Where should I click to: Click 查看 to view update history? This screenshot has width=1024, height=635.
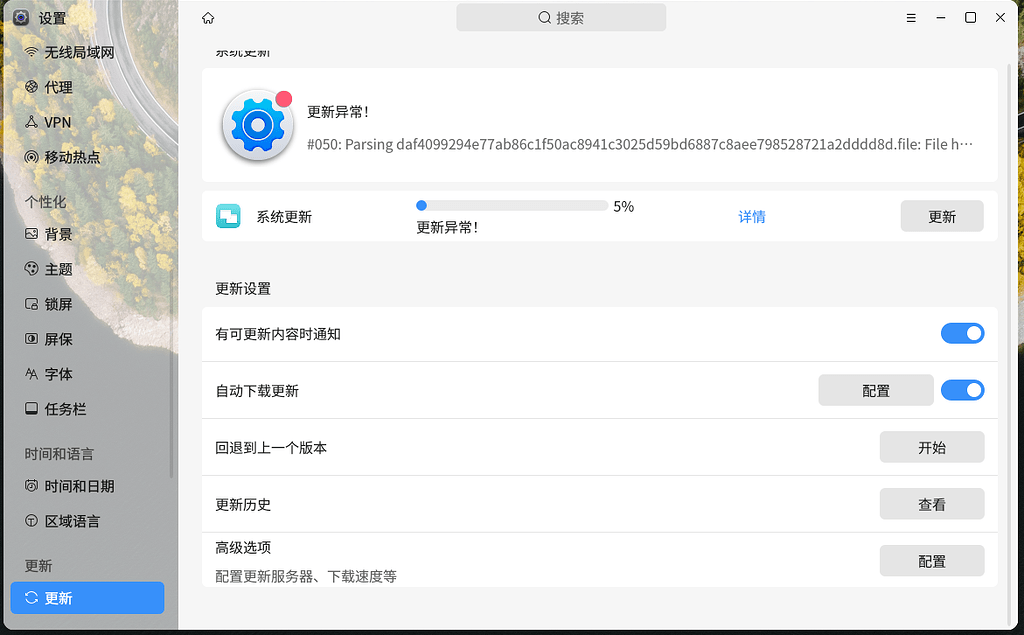tap(932, 504)
